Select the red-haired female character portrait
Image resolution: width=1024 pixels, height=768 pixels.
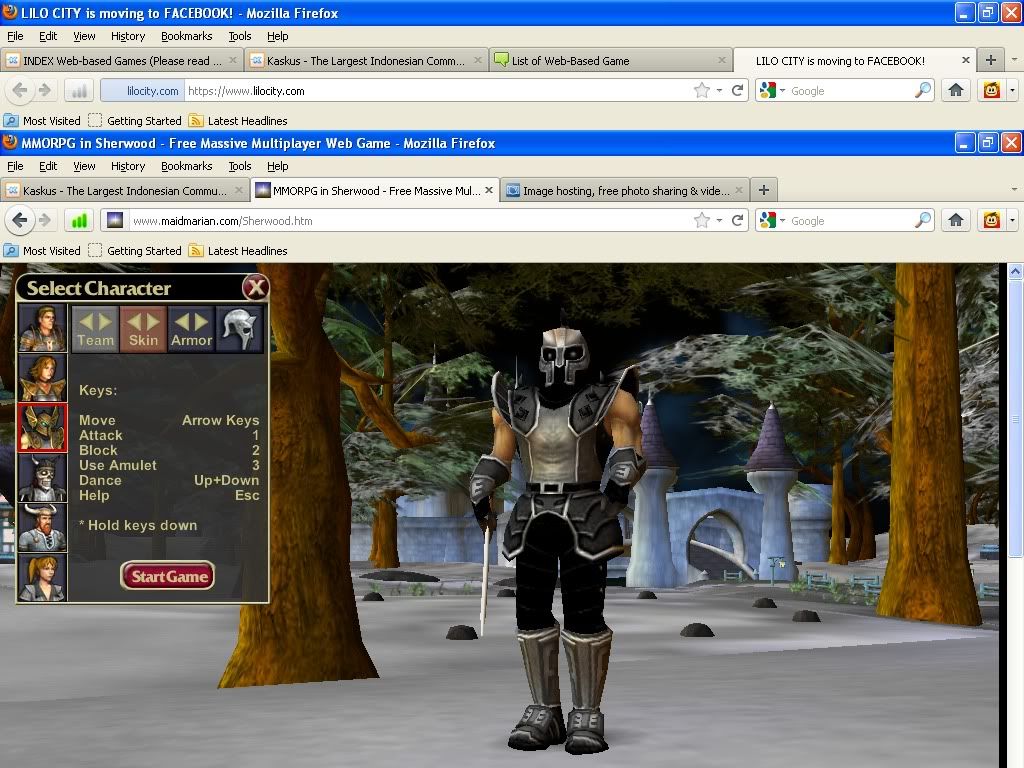pos(42,378)
